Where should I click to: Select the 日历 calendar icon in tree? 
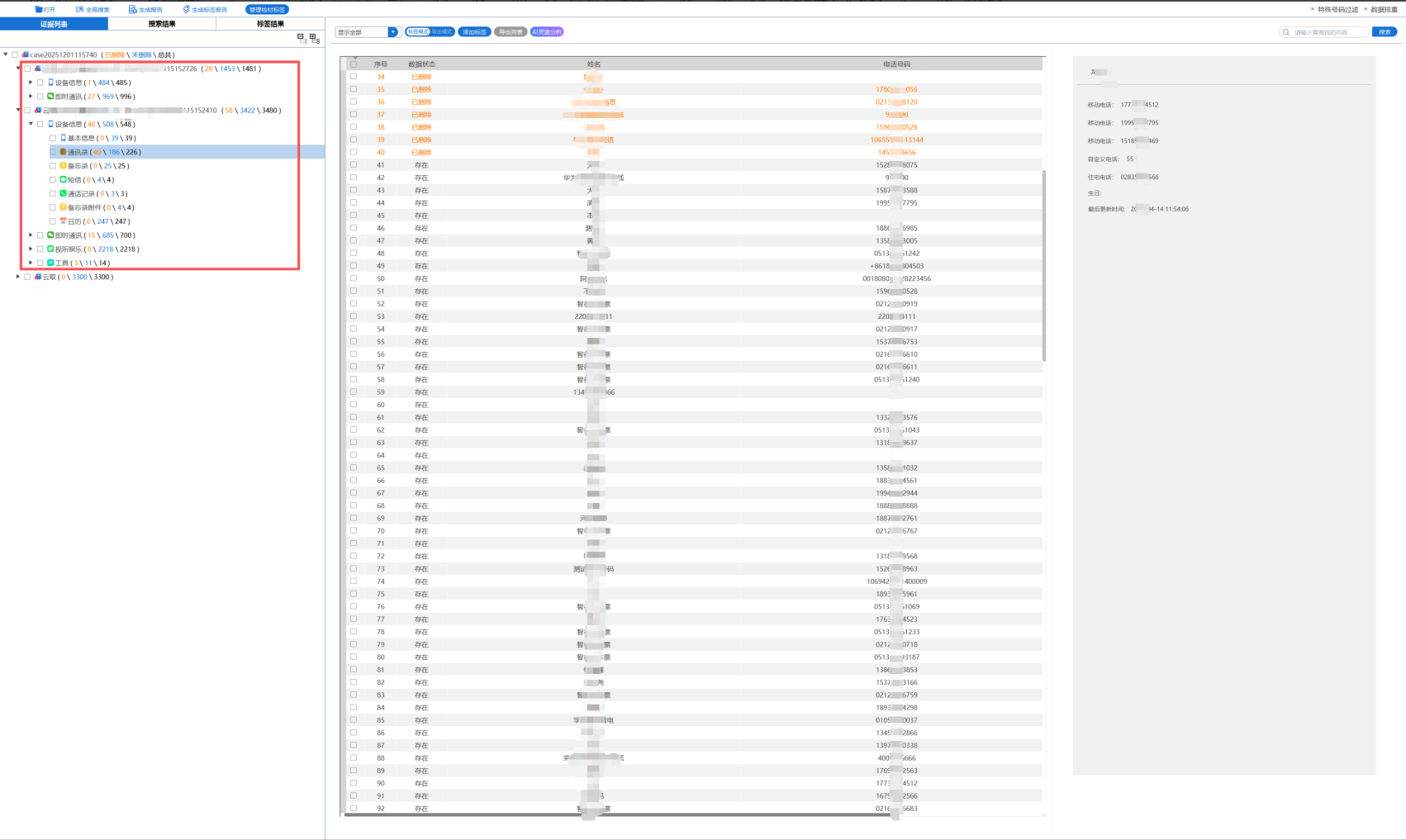coord(63,221)
